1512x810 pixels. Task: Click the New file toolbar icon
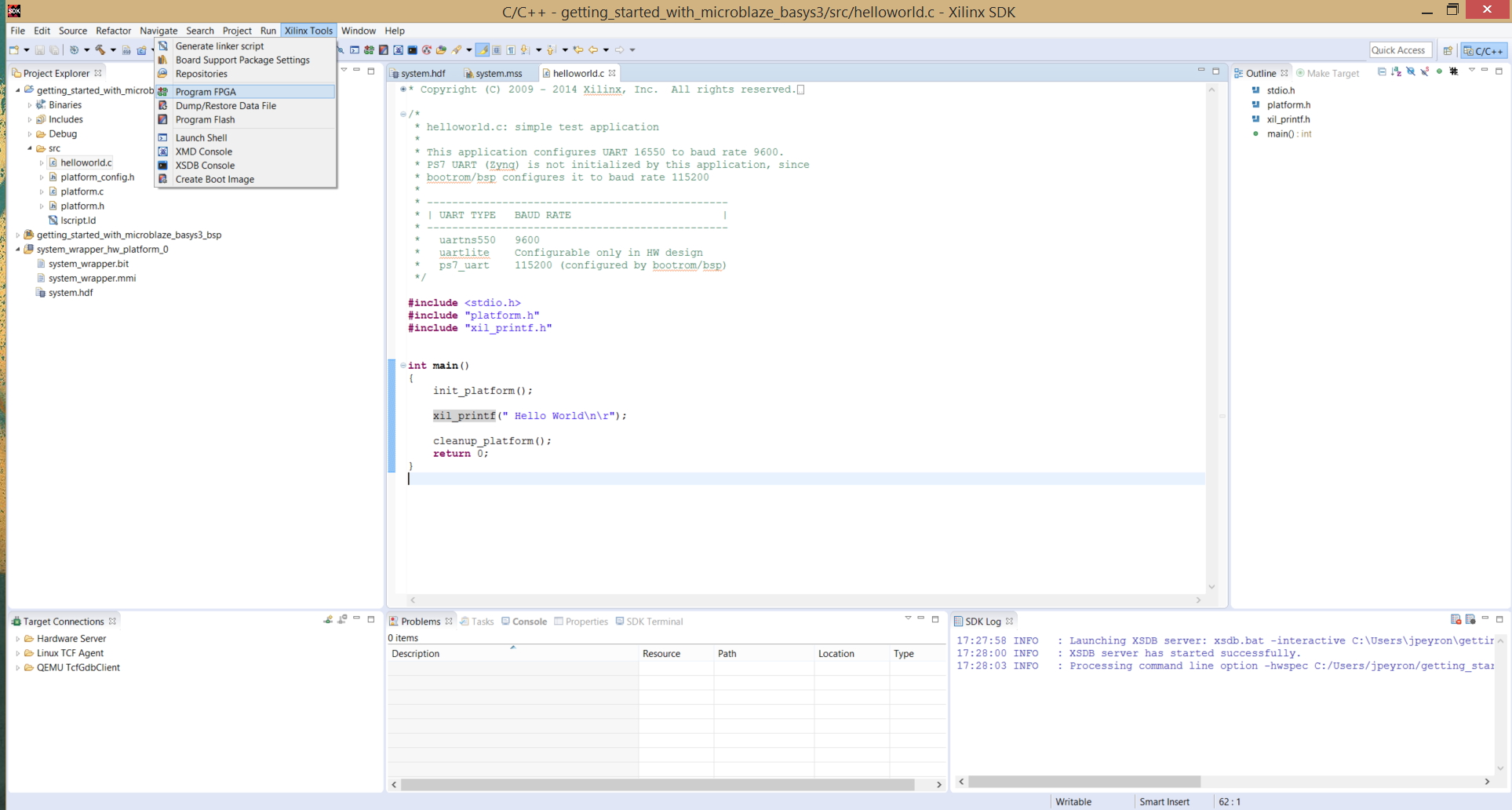[x=14, y=50]
